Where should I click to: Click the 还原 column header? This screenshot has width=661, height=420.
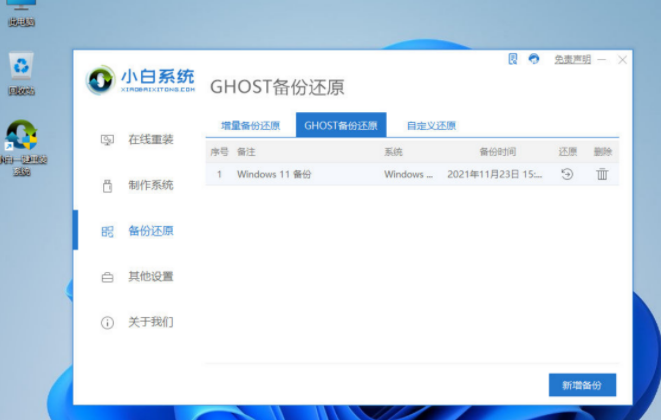coord(568,152)
